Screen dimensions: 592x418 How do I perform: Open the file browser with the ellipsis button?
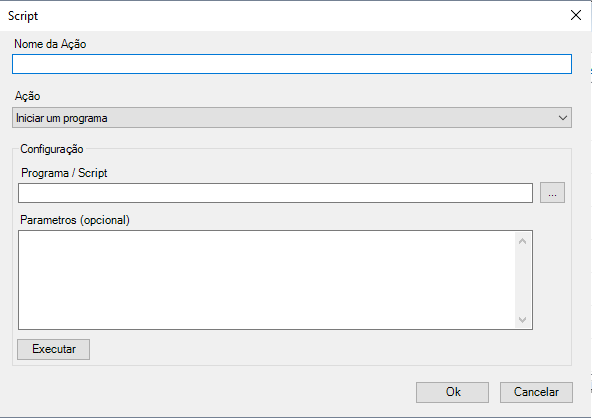pyautogui.click(x=552, y=193)
